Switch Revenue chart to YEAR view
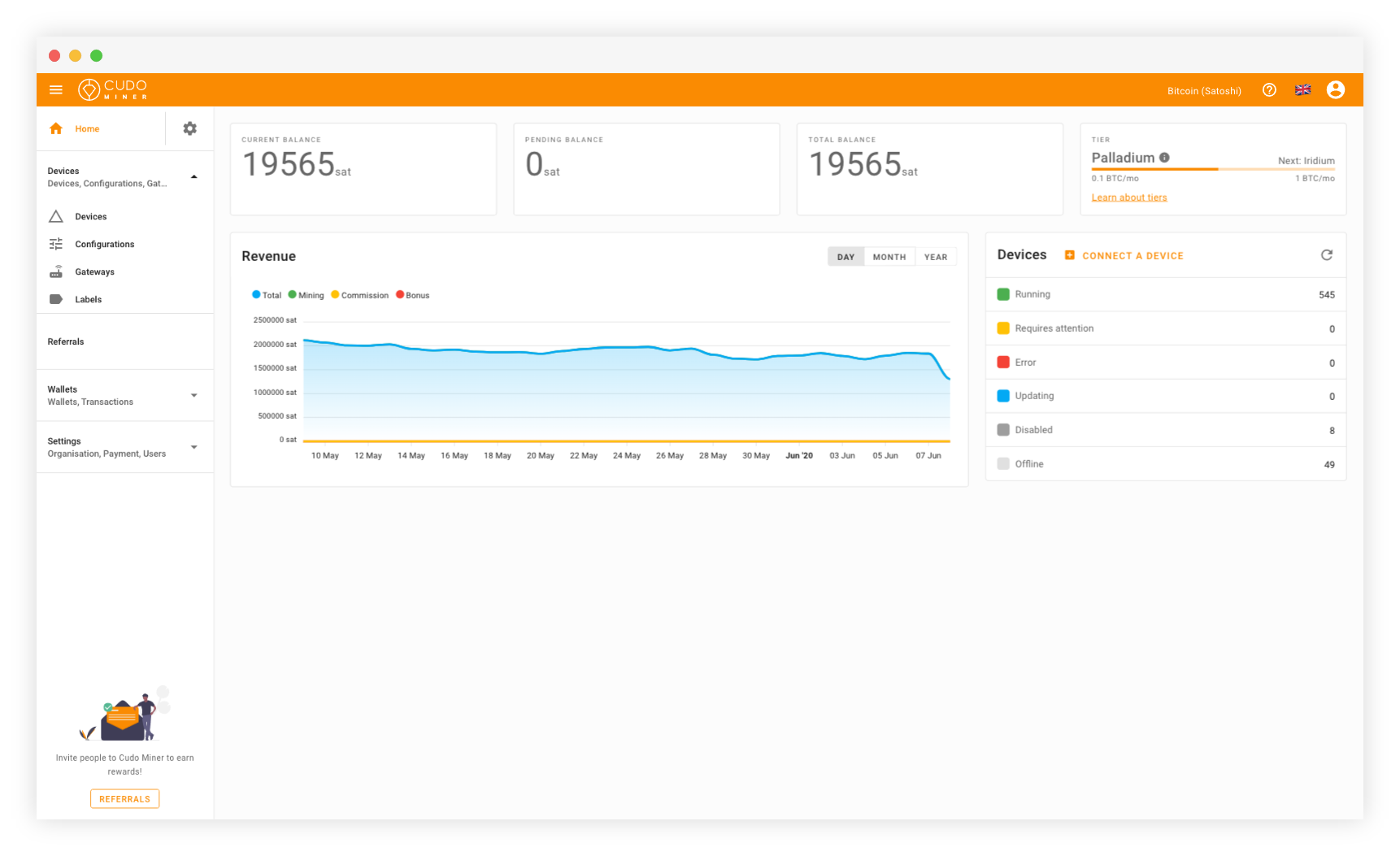This screenshot has height=856, width=1400. click(936, 256)
